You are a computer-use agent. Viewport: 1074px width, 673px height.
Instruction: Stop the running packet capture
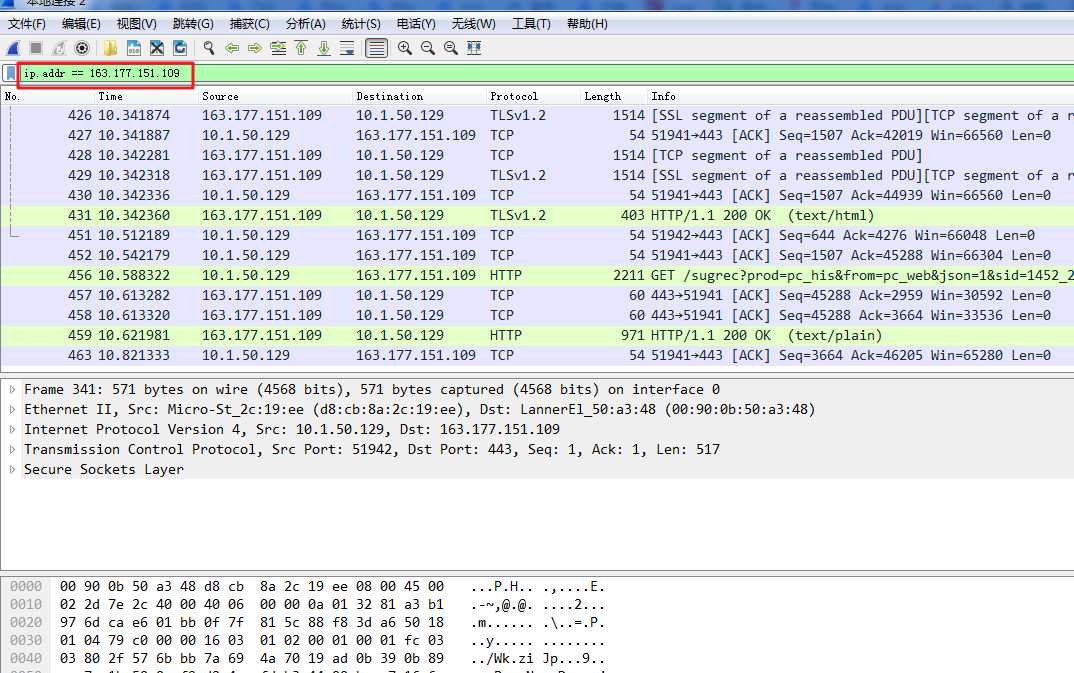pos(36,48)
